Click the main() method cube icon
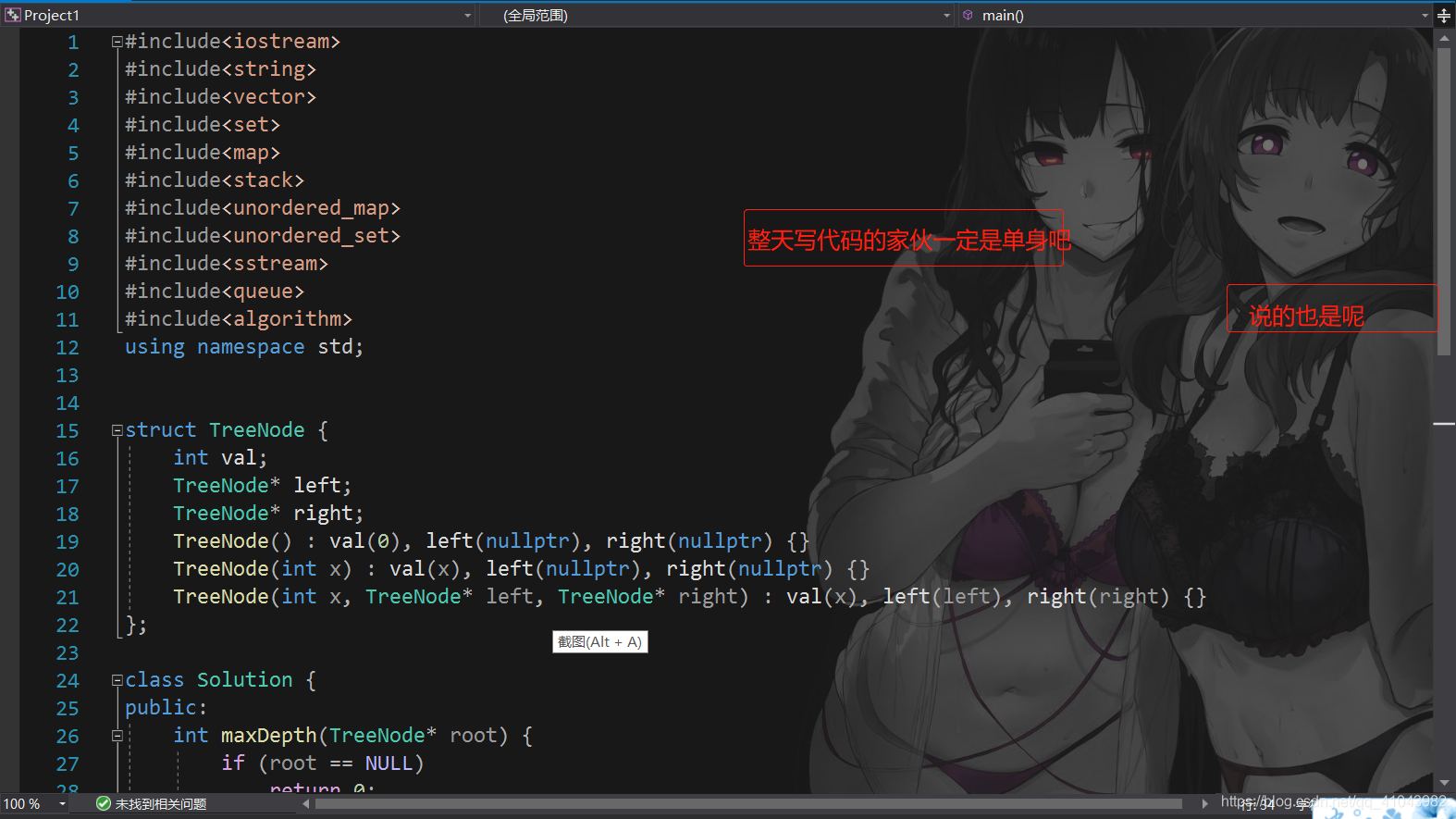Image resolution: width=1456 pixels, height=819 pixels. tap(968, 15)
